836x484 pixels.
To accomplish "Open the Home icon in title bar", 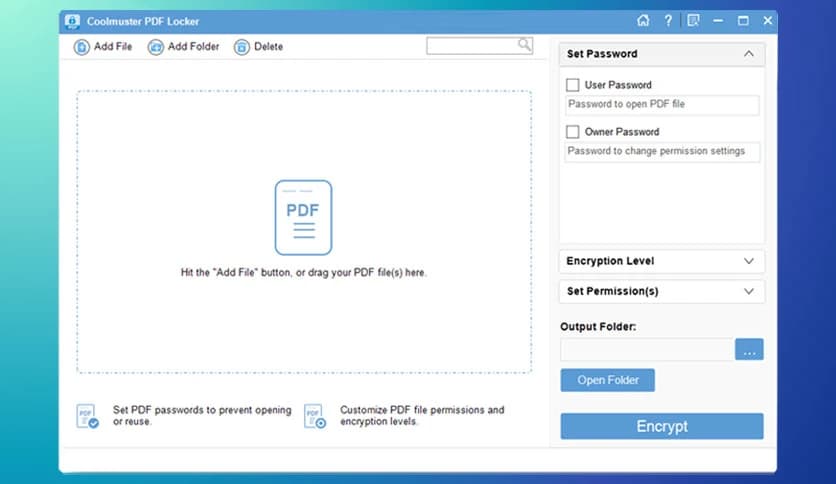I will click(643, 21).
